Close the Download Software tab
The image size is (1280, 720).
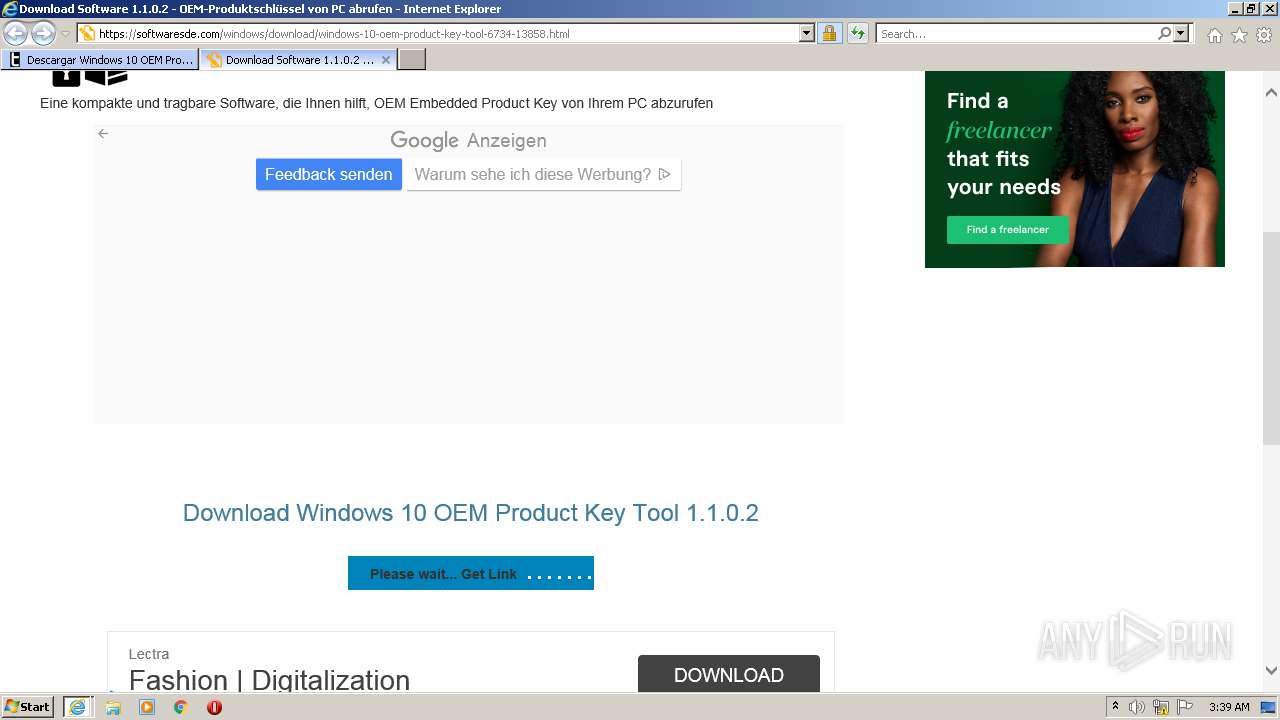click(x=386, y=60)
